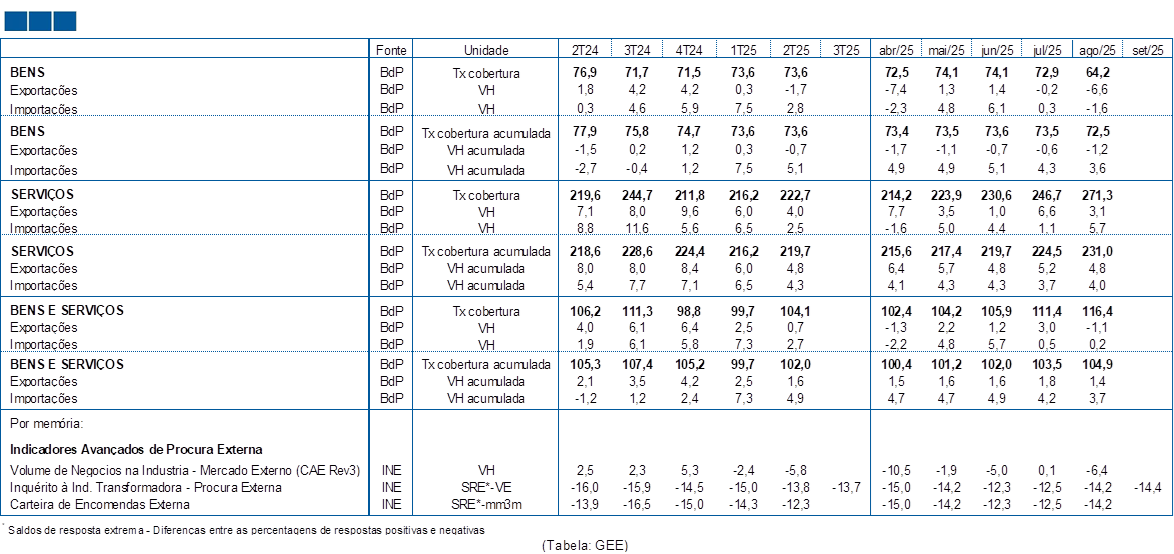1174x554 pixels.
Task: Click the mai/25 column header
Action: pos(947,49)
